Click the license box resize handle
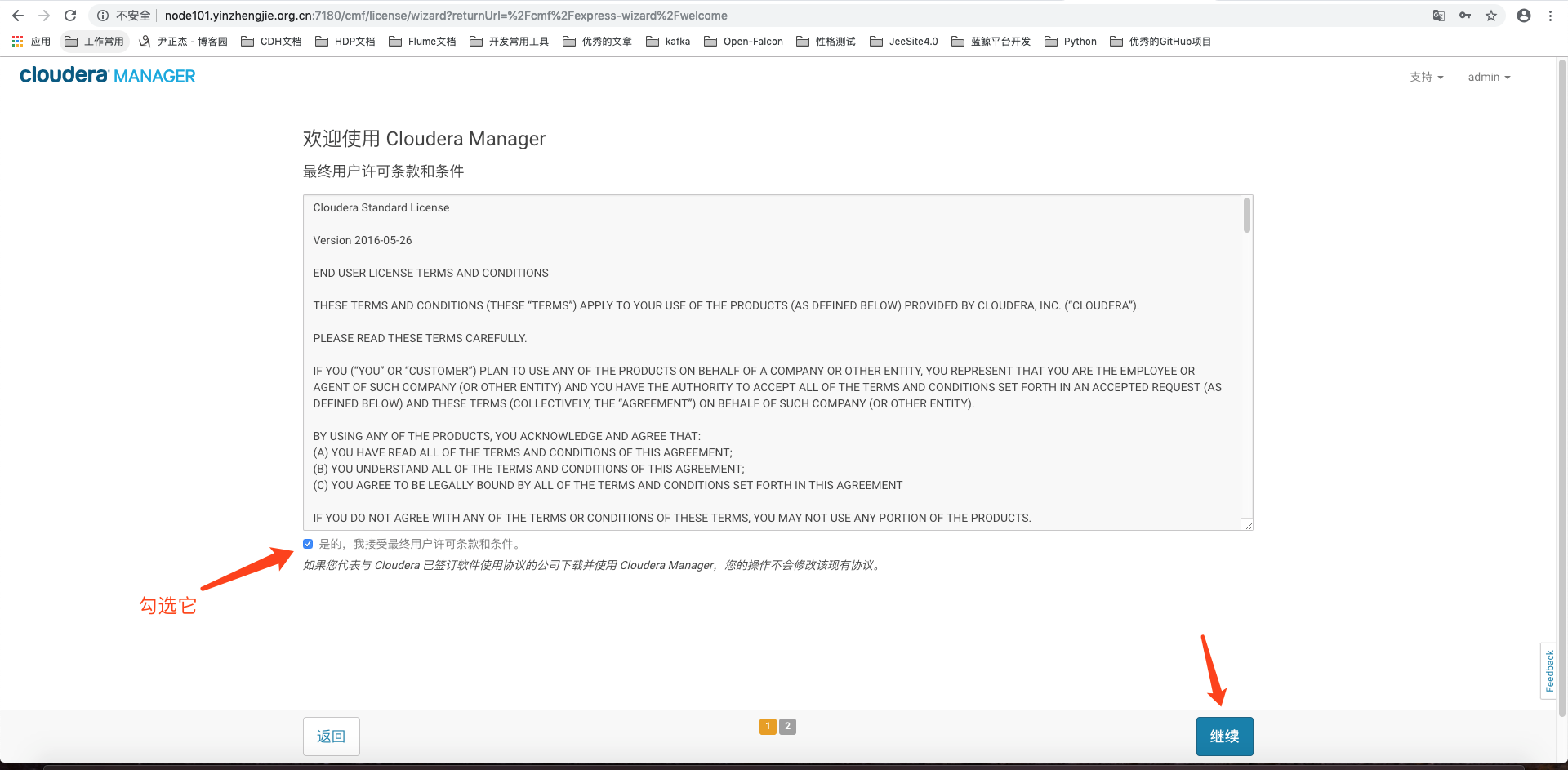1568x770 pixels. 1247,525
